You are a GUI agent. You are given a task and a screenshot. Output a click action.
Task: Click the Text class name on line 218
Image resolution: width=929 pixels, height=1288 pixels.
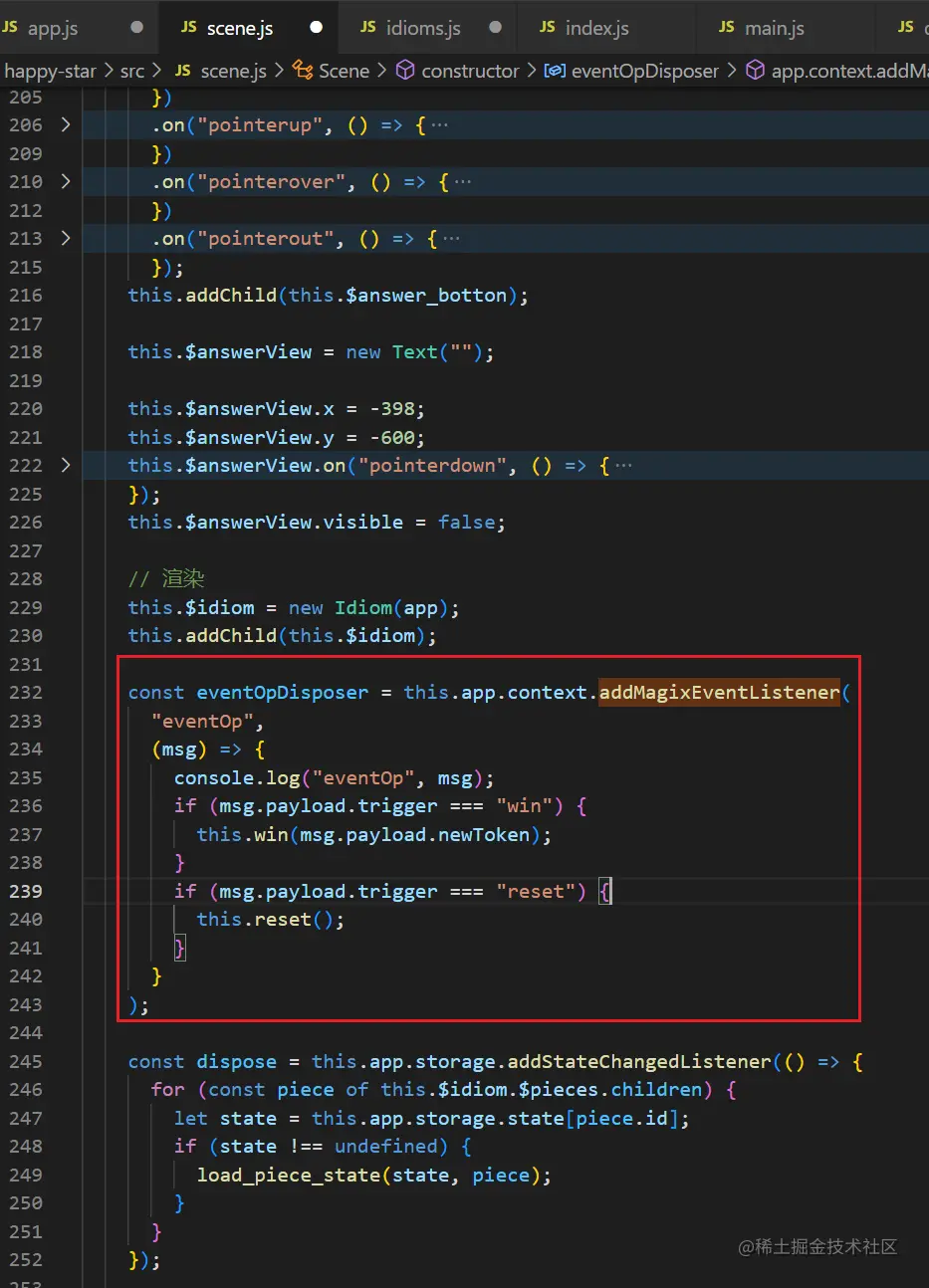click(414, 351)
